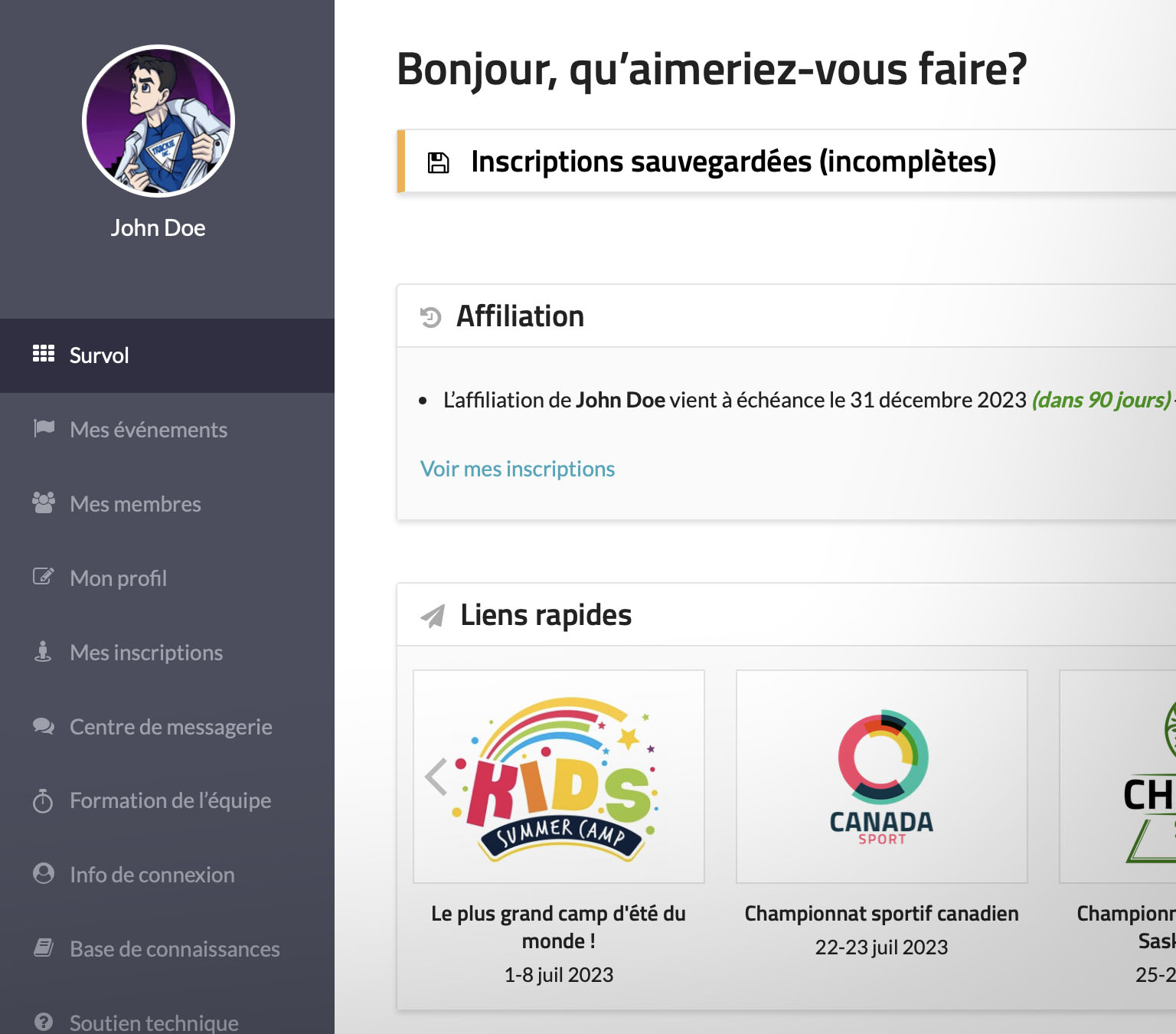Expand Inscriptions sauvegardées (incomplètes) section
Viewport: 1176px width, 1034px height.
pos(733,162)
